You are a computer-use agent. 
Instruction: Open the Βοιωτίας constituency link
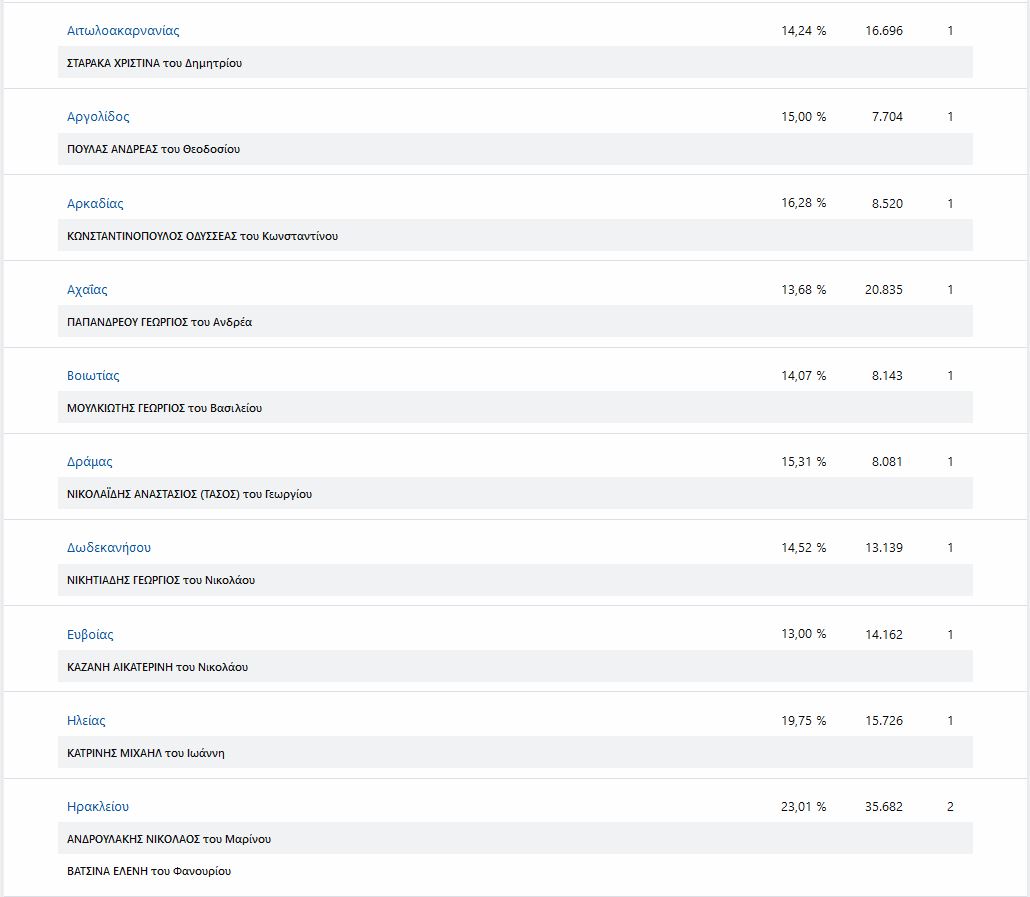pos(93,376)
